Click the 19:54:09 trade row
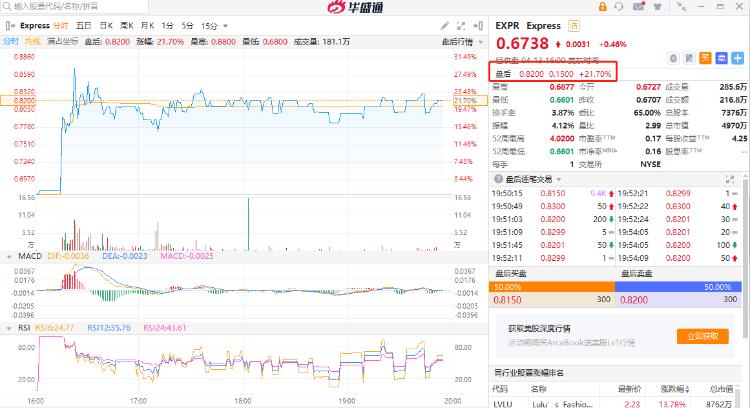 [679, 258]
